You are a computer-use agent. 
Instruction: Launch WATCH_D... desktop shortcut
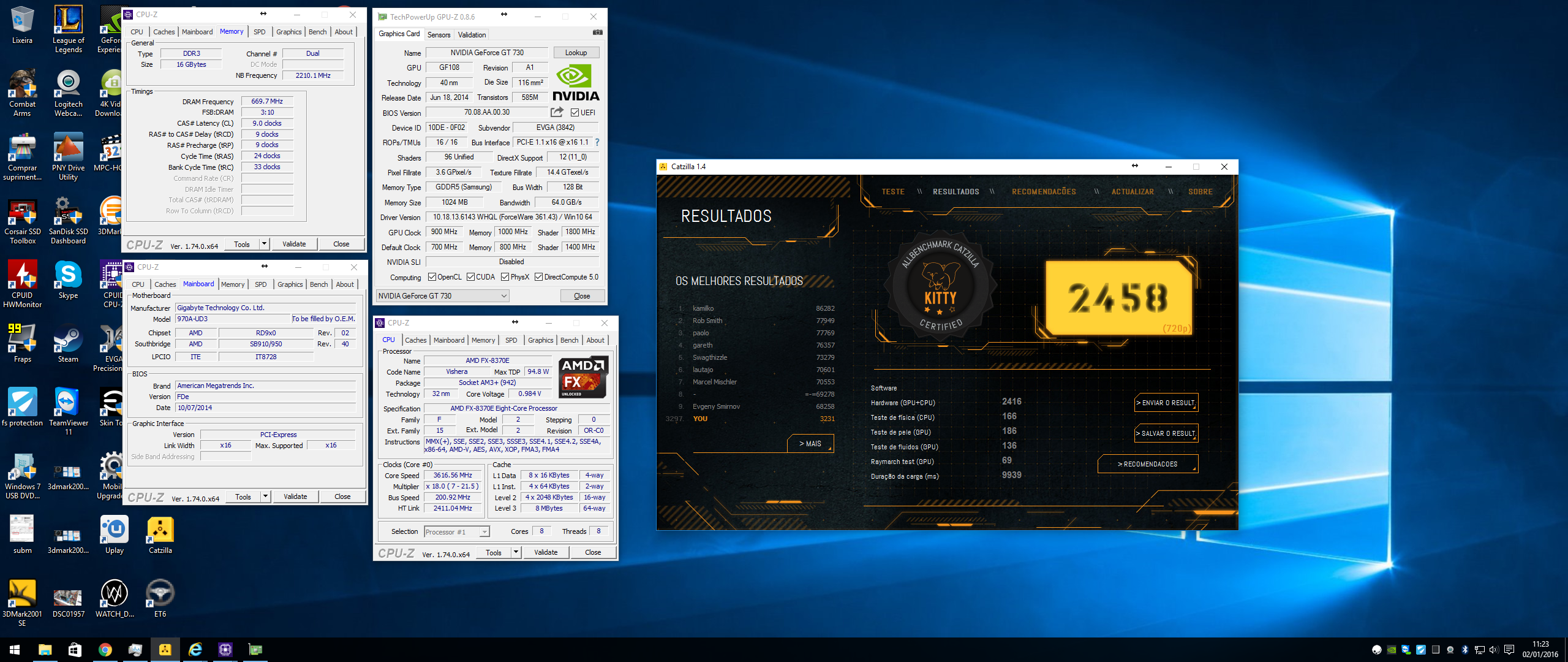[x=114, y=598]
